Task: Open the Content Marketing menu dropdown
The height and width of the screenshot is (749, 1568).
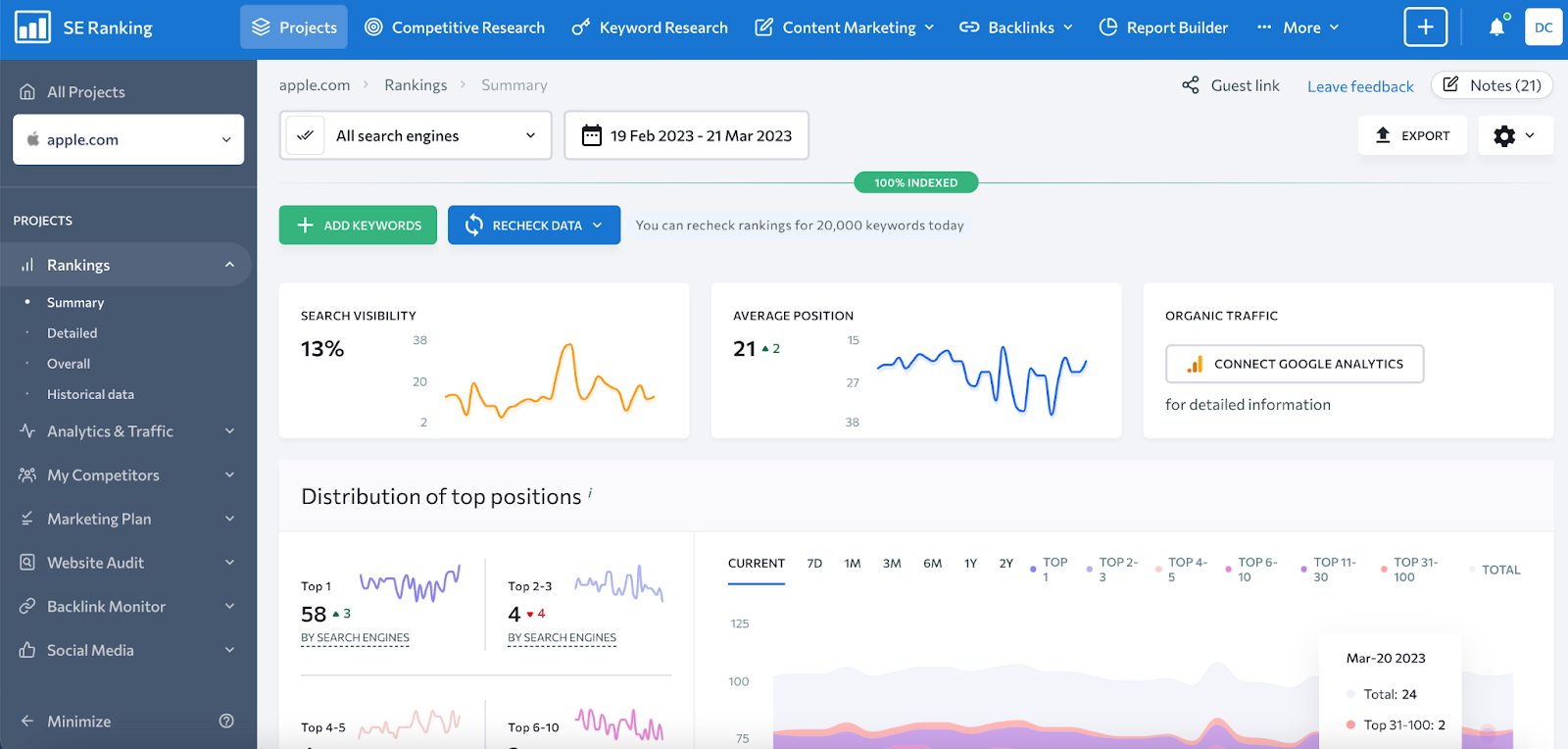Action: 844,27
